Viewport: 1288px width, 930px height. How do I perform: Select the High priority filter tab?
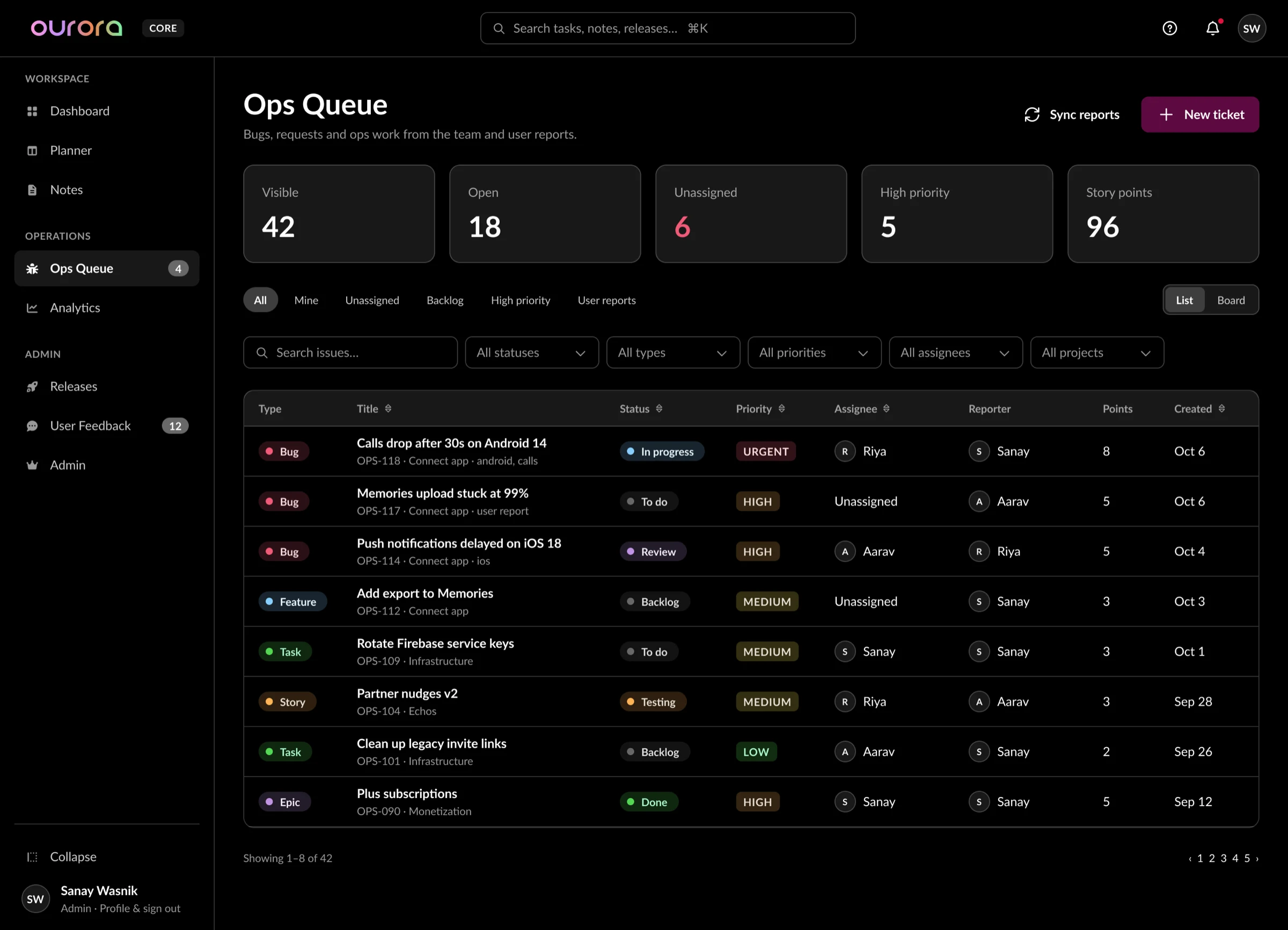(x=520, y=300)
